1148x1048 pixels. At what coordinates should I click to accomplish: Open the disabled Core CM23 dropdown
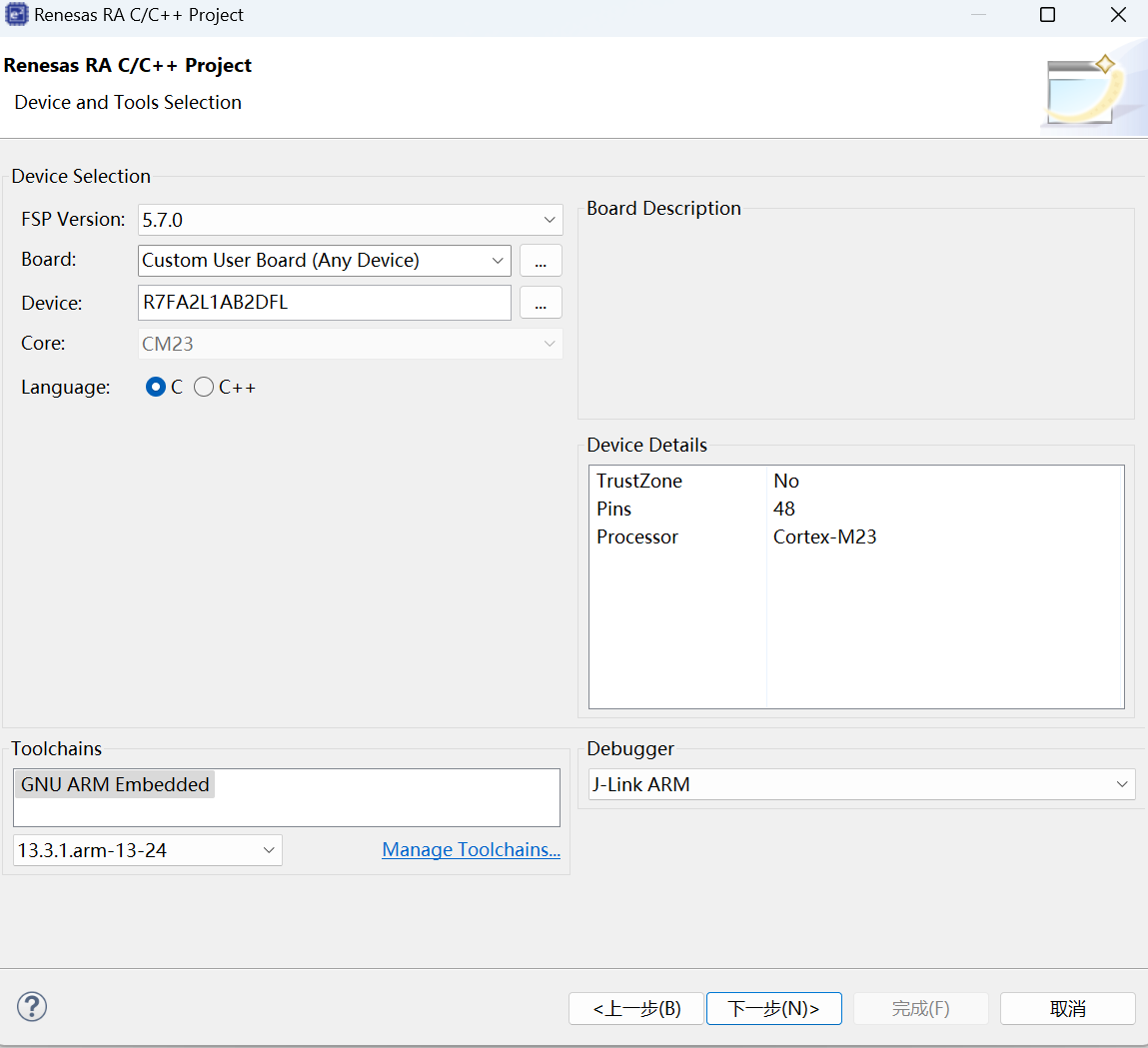click(350, 344)
